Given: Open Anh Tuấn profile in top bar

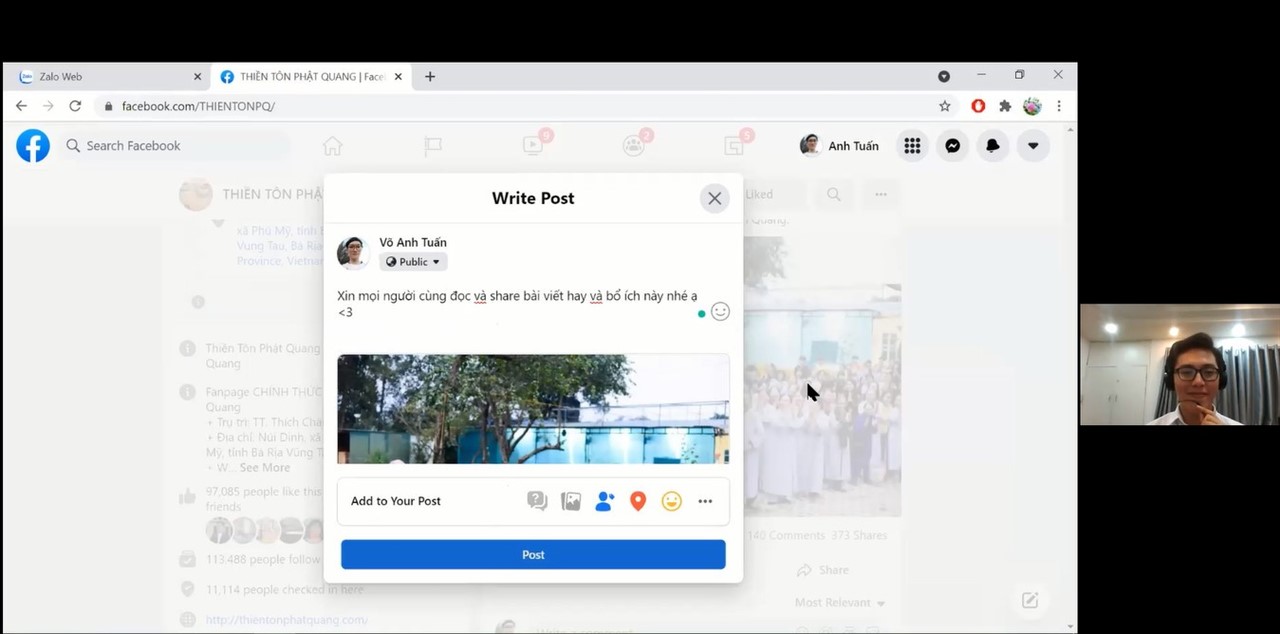Looking at the screenshot, I should tap(840, 146).
